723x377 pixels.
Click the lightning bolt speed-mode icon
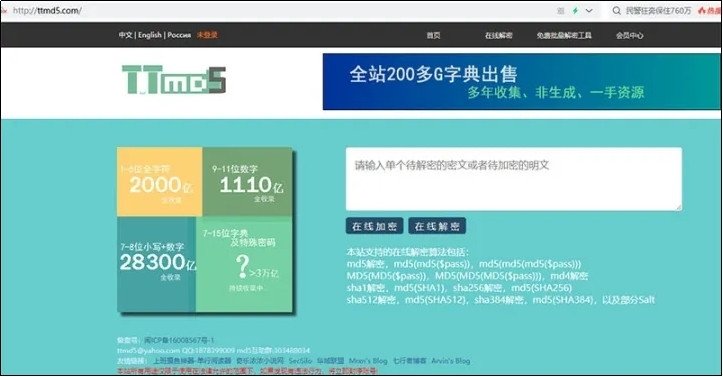(x=575, y=11)
